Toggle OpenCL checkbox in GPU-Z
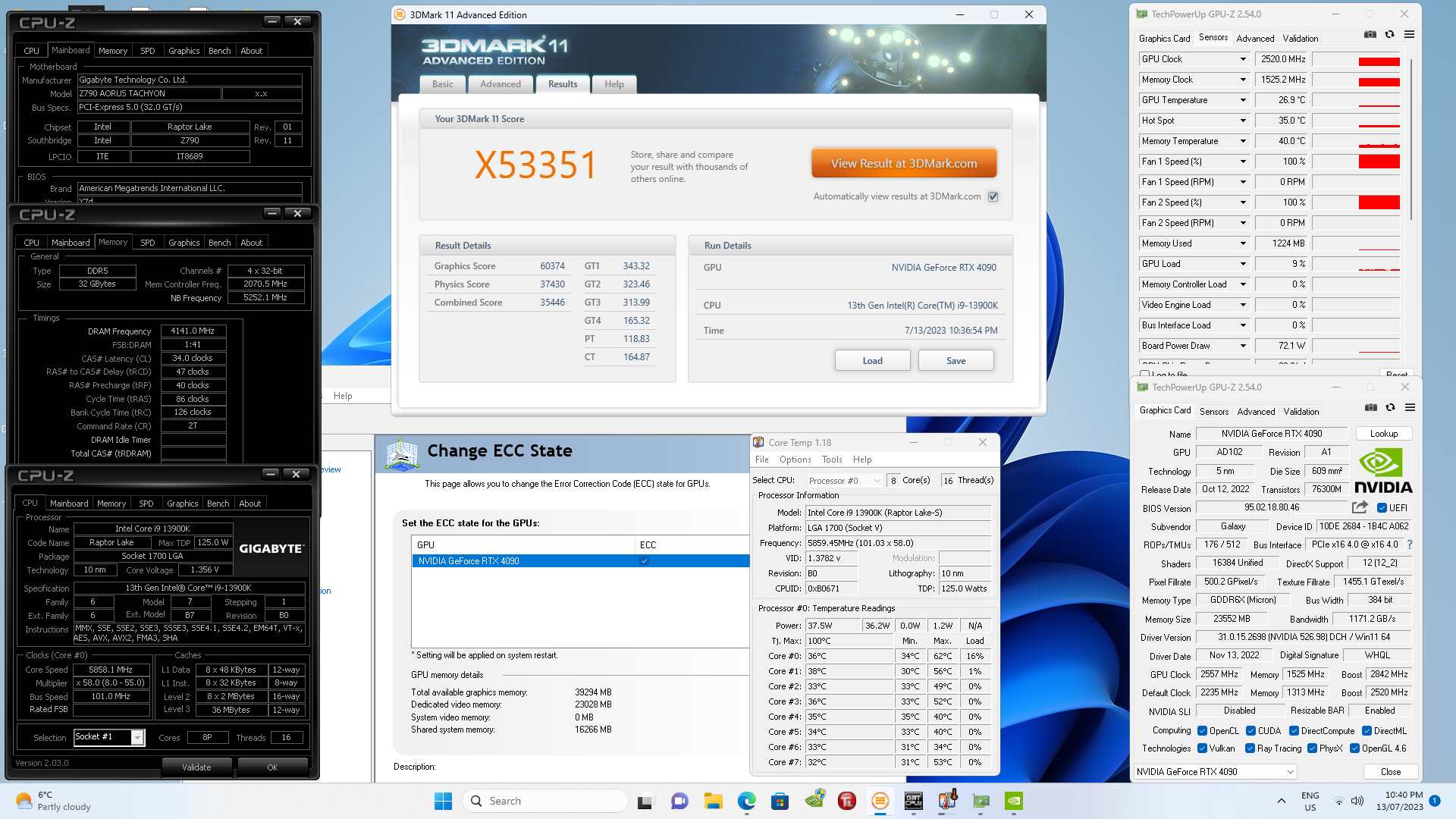This screenshot has height=819, width=1456. click(x=1202, y=731)
